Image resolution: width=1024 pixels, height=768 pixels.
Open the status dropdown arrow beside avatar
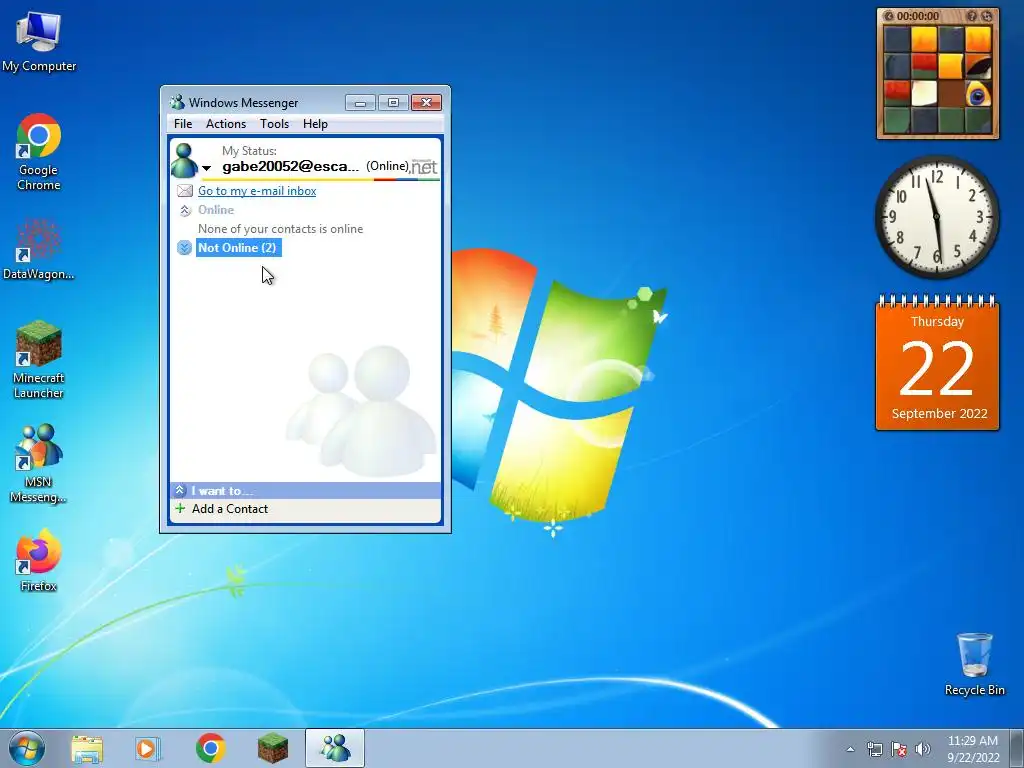206,168
